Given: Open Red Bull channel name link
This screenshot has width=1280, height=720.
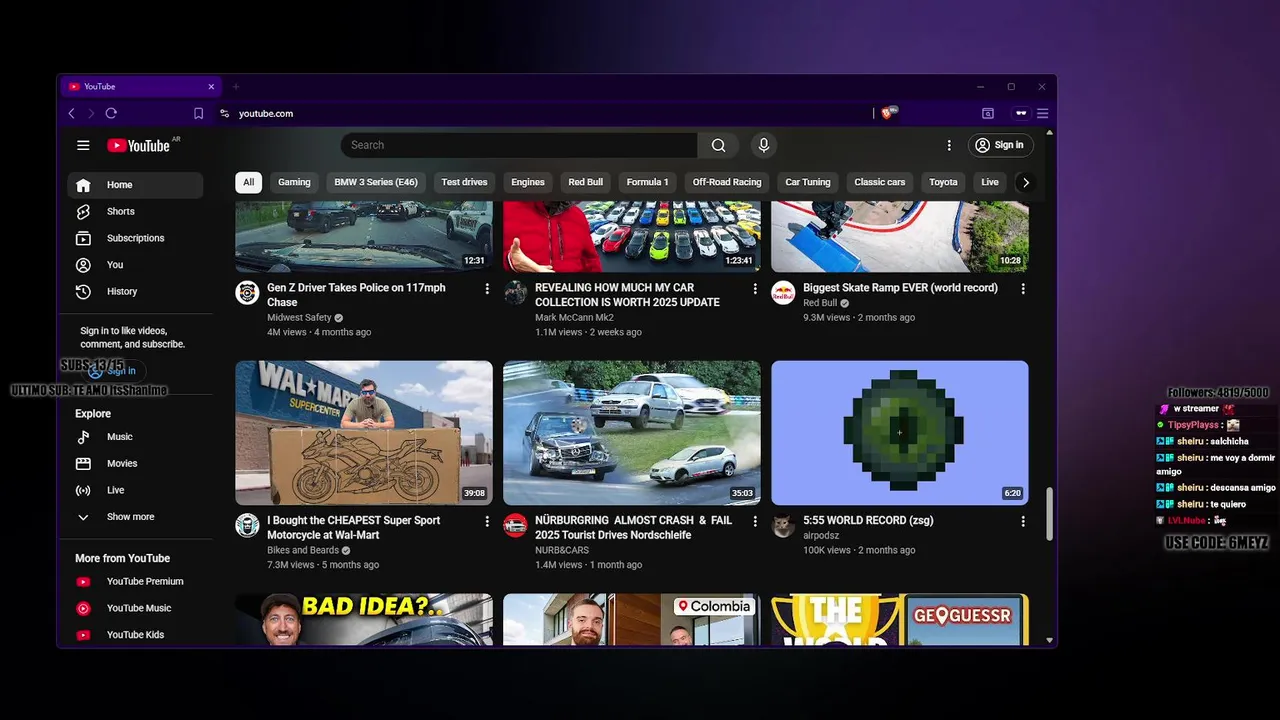Looking at the screenshot, I should (x=820, y=303).
